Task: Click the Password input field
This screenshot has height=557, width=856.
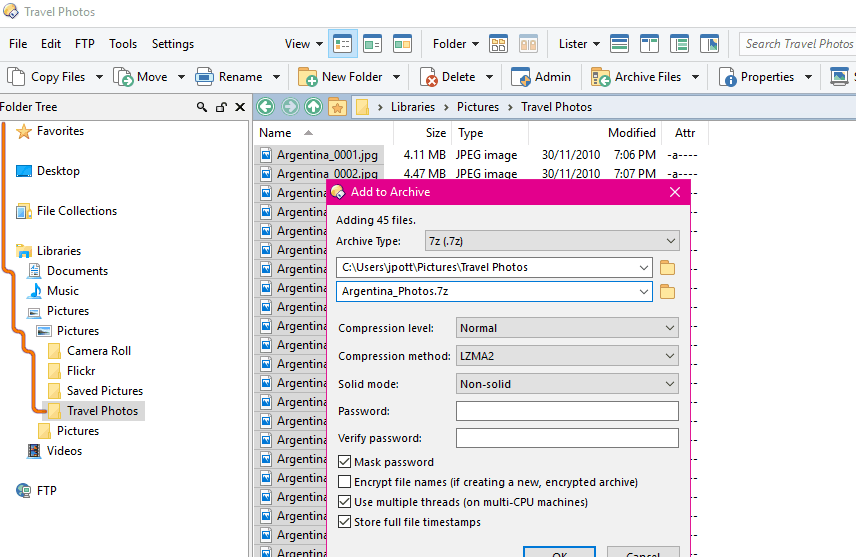Action: point(567,411)
